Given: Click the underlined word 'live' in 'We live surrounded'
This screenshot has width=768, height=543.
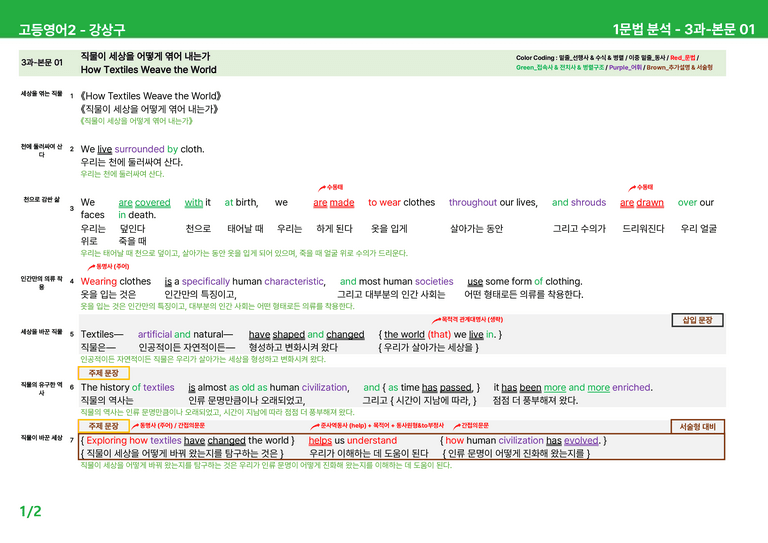Looking at the screenshot, I should click(104, 149).
